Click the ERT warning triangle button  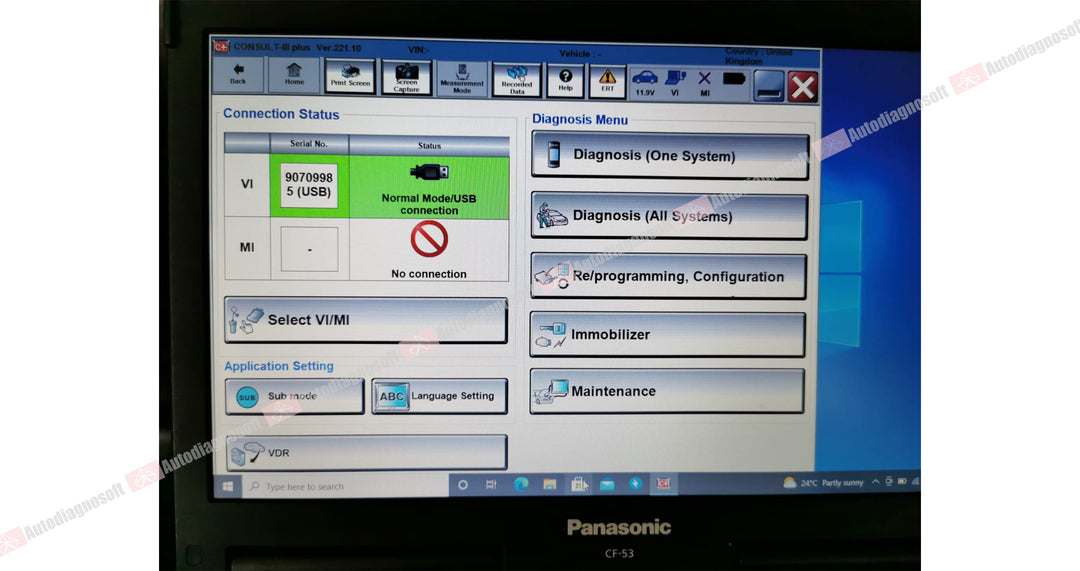click(608, 81)
